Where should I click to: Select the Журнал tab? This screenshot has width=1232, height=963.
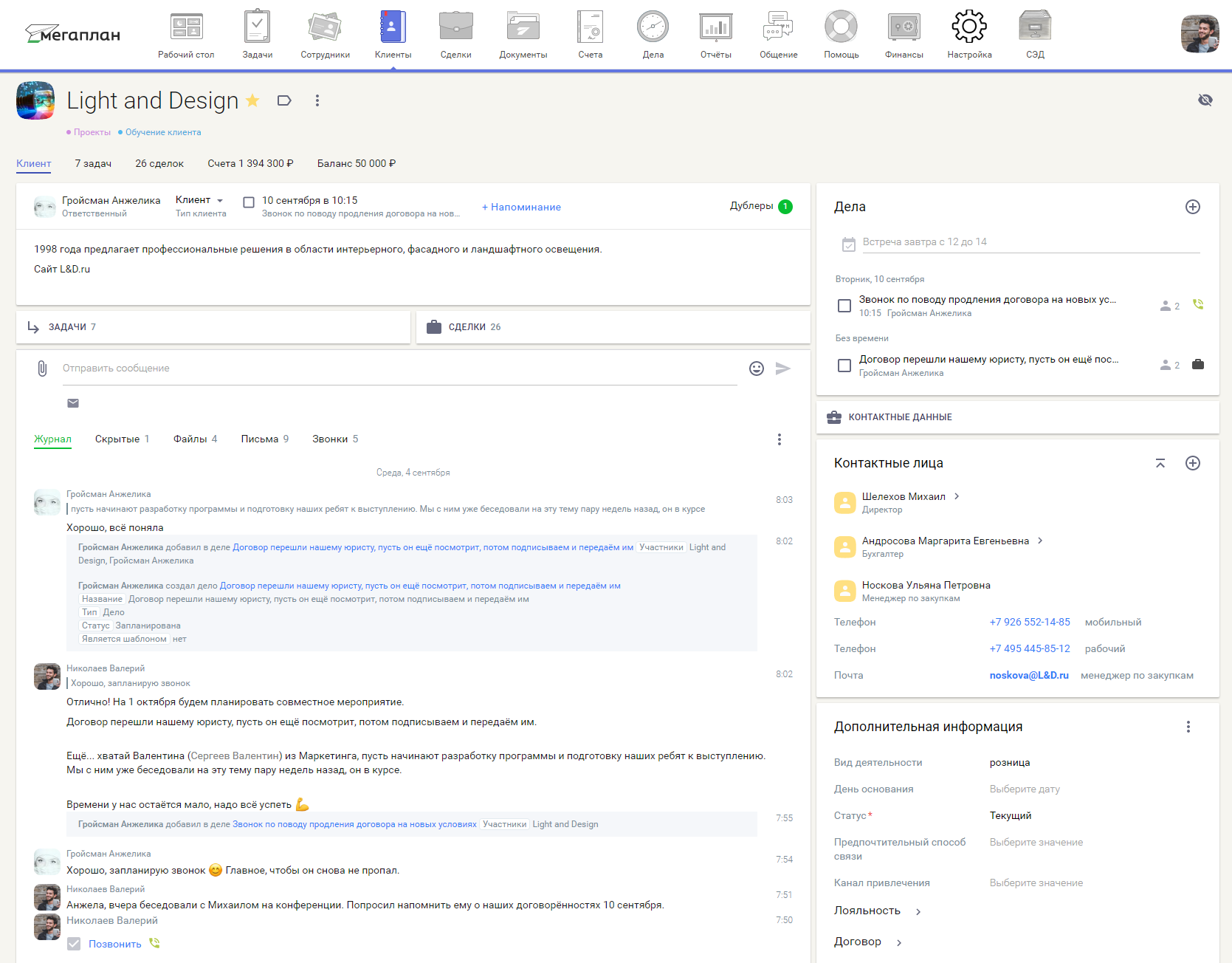tap(52, 439)
